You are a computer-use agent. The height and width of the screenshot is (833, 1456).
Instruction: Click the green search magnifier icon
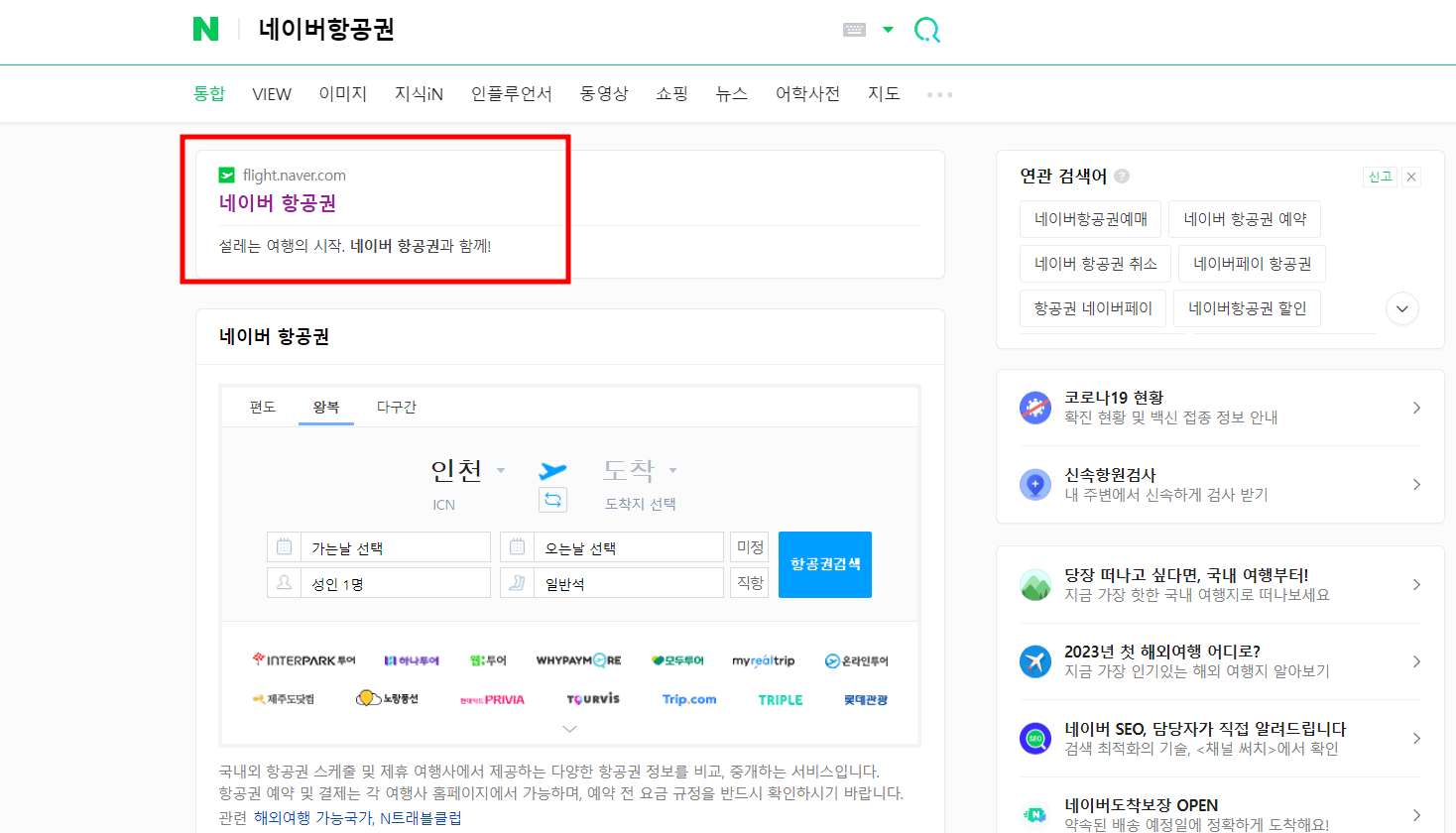coord(926,30)
